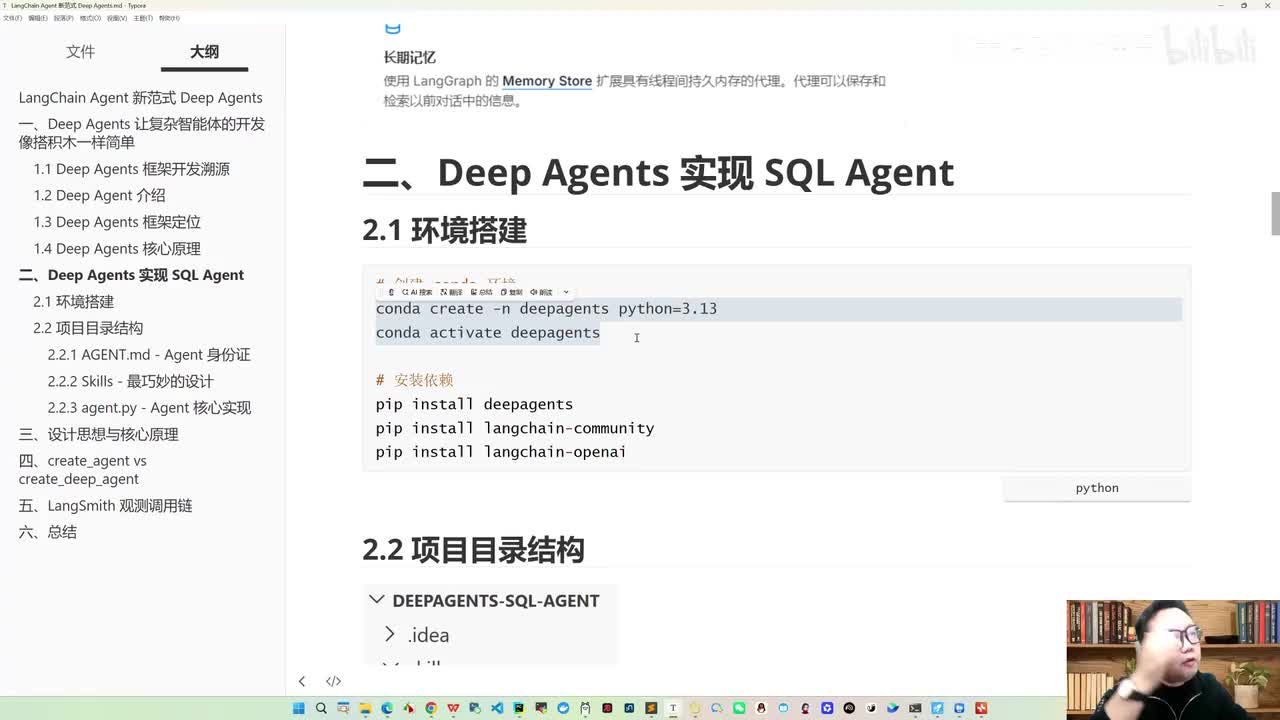1280x720 pixels.
Task: Click code line pip install langchain-community
Action: pos(515,428)
